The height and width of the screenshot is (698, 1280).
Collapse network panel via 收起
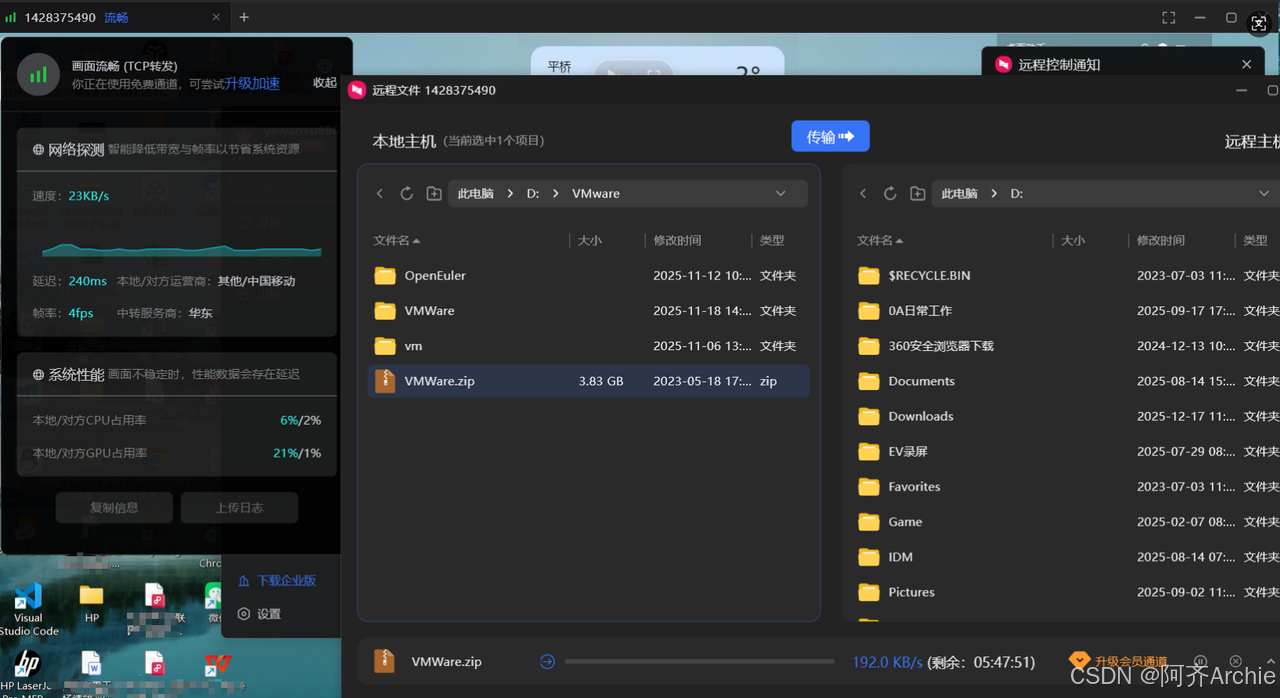[x=325, y=83]
